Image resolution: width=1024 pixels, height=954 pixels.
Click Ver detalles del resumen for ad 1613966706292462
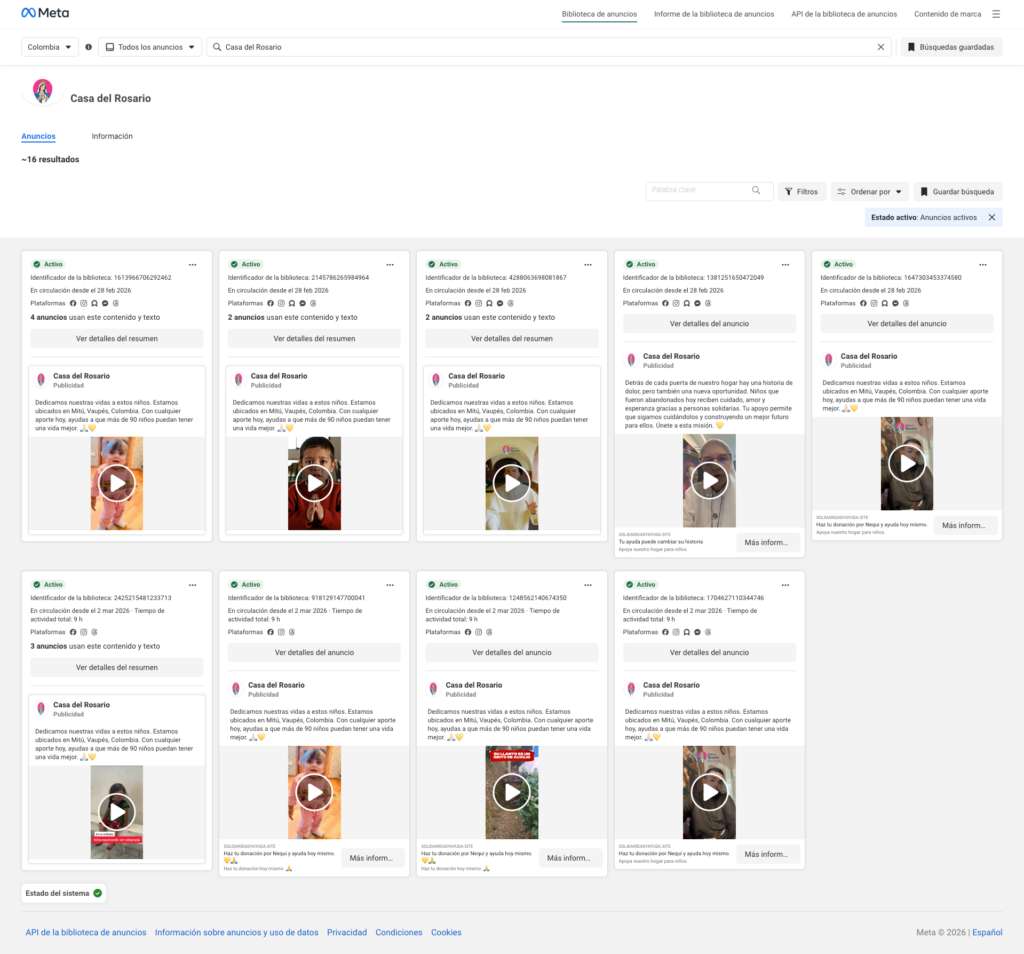(x=117, y=338)
